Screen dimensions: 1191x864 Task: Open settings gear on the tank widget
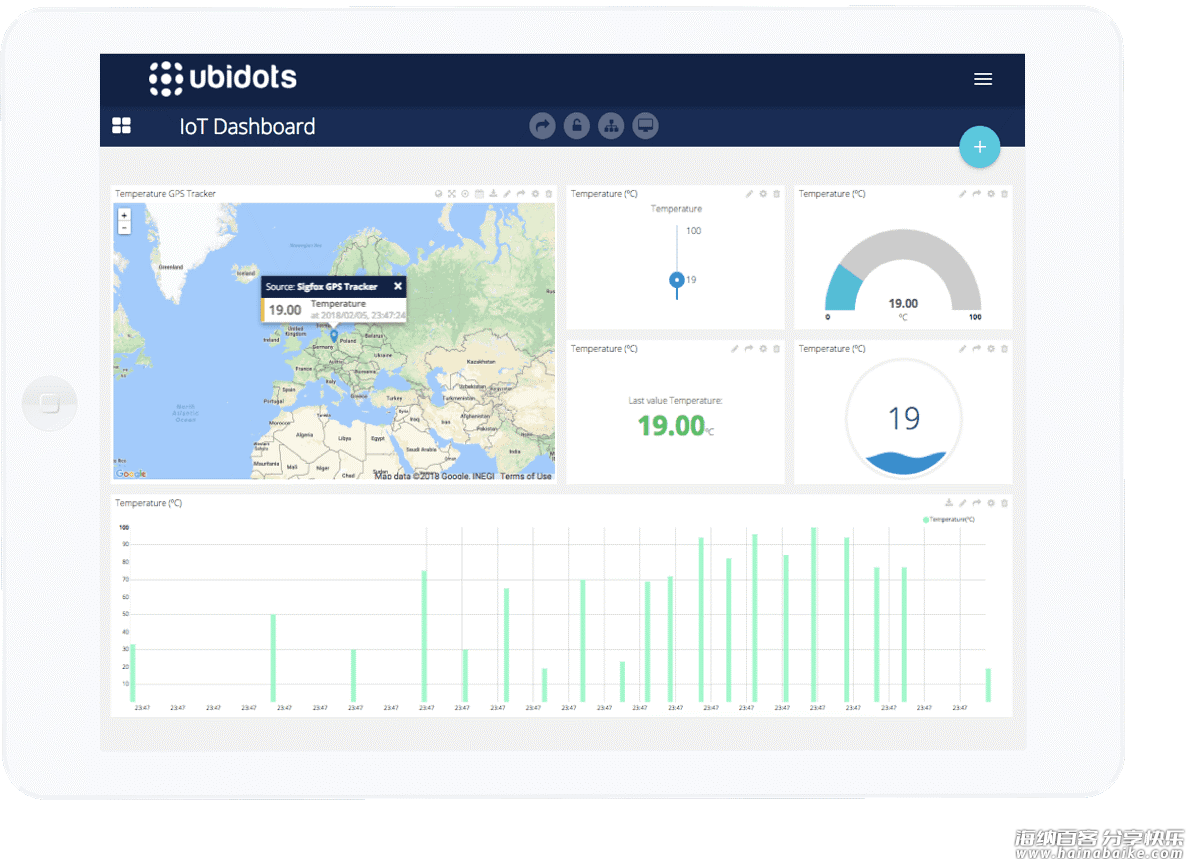[990, 349]
